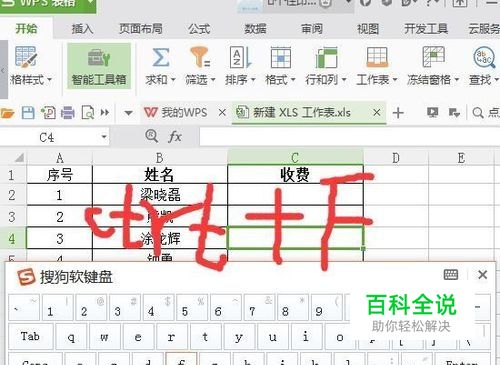The height and width of the screenshot is (365, 500).
Task: Show more quick access toolbar buttons
Action: pyautogui.click(x=105, y=113)
